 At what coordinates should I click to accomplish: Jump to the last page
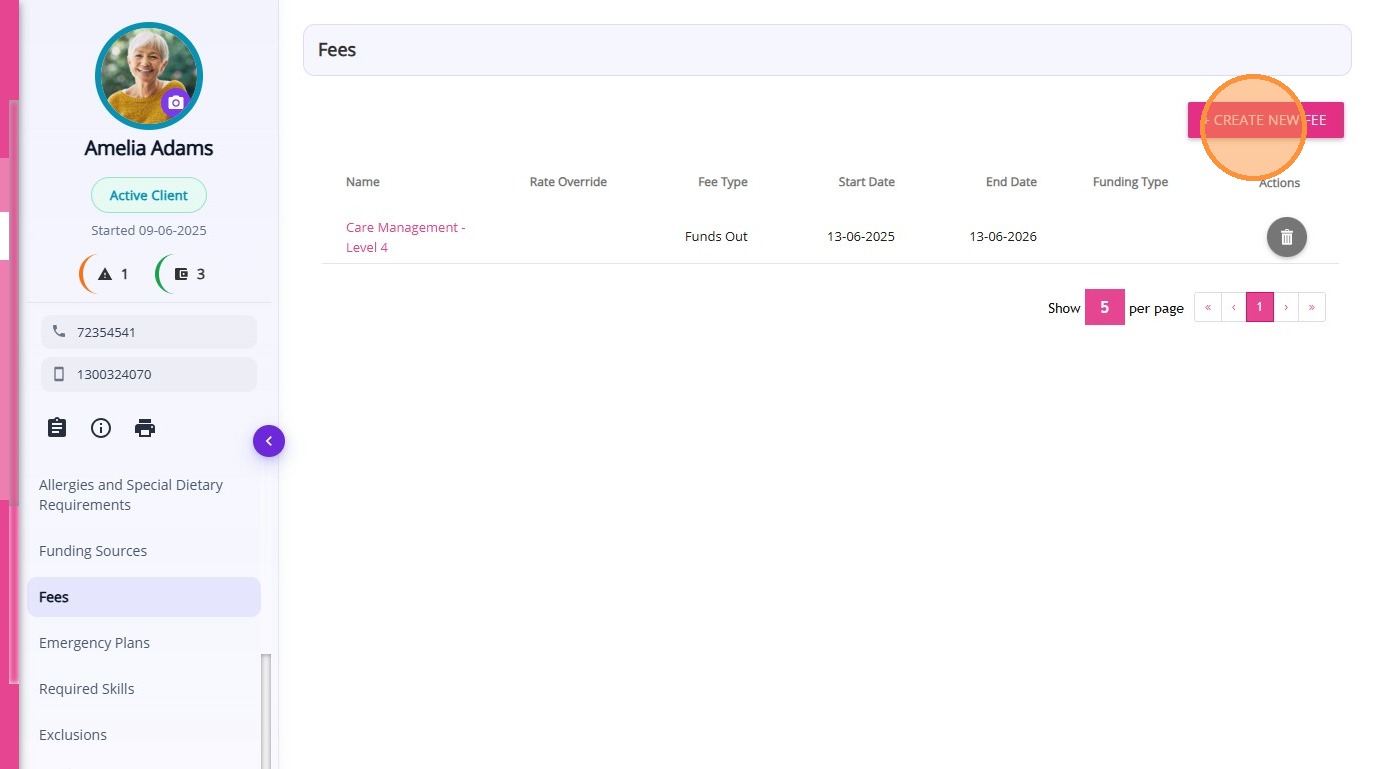tap(1312, 308)
